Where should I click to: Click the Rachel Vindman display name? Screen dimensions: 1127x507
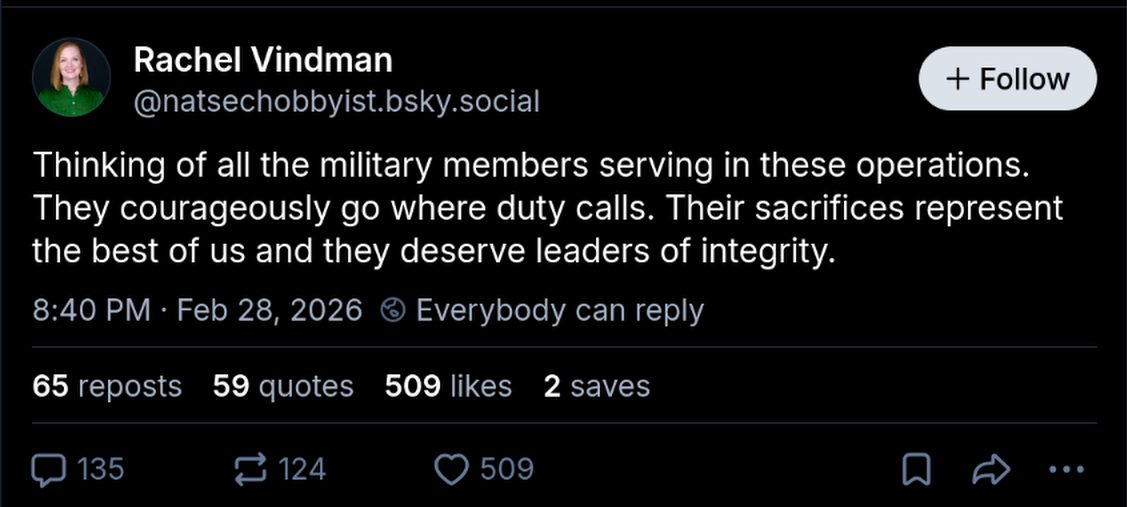click(x=263, y=60)
